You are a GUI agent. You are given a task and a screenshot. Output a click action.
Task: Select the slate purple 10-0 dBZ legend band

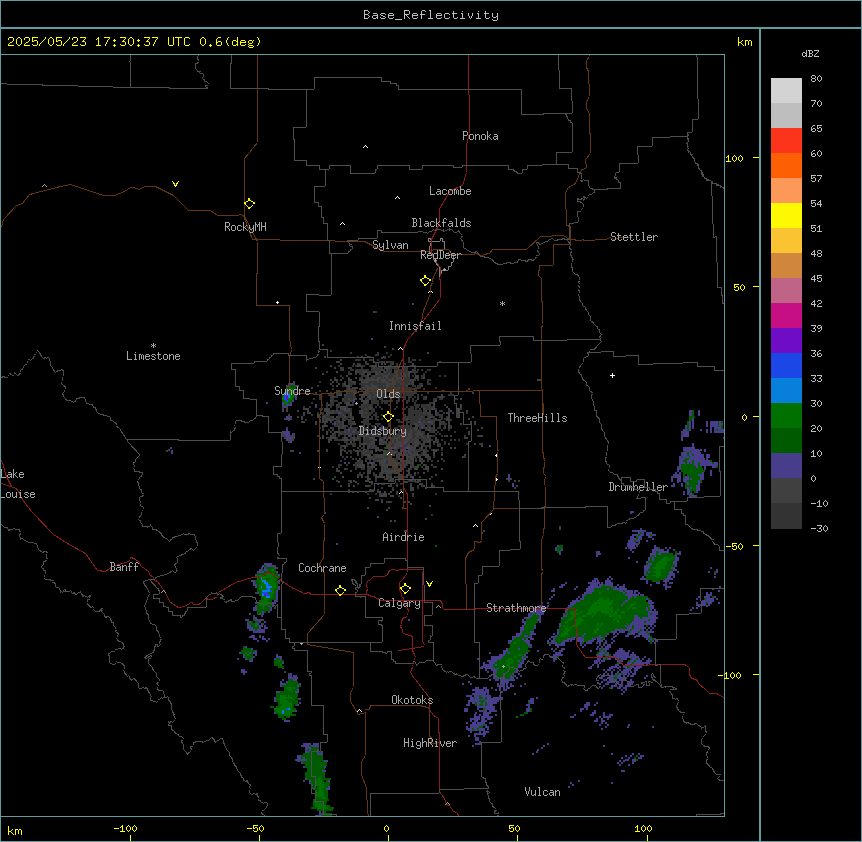click(x=786, y=466)
